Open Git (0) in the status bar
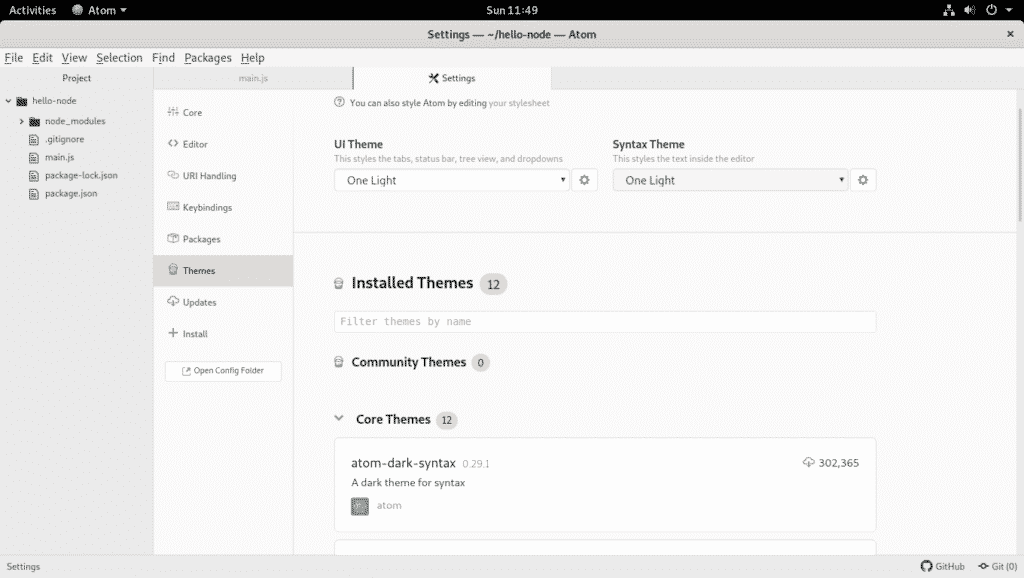Viewport: 1024px width, 578px height. 997,566
